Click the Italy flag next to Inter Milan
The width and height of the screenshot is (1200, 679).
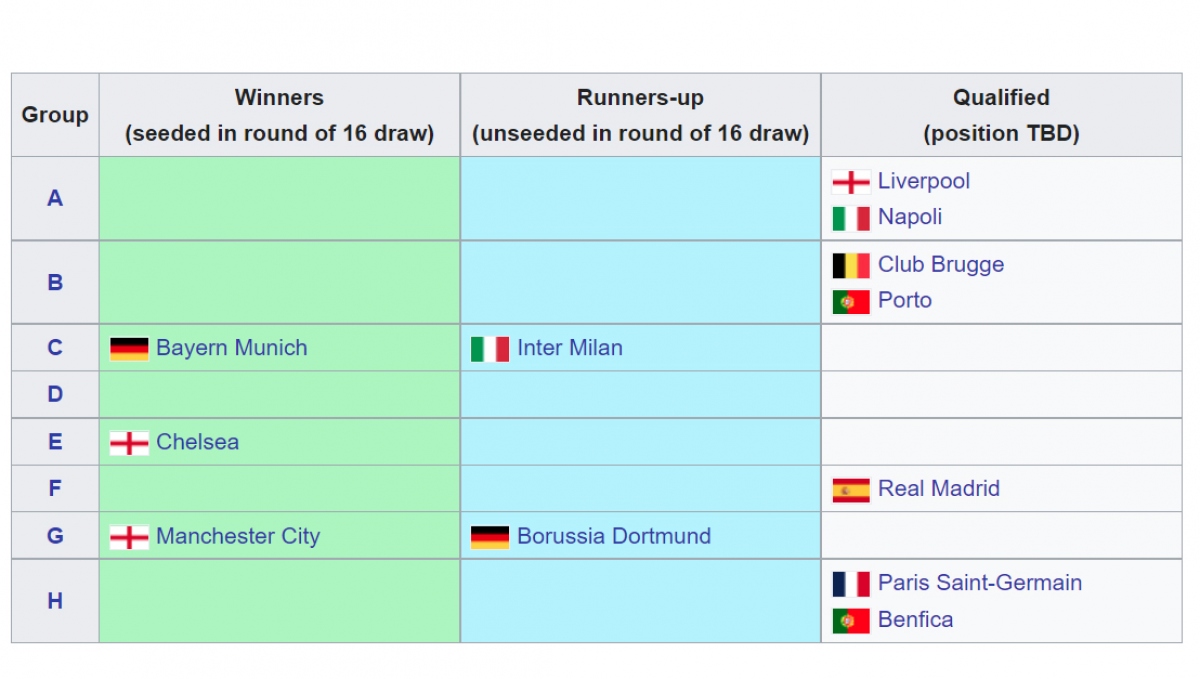(490, 349)
